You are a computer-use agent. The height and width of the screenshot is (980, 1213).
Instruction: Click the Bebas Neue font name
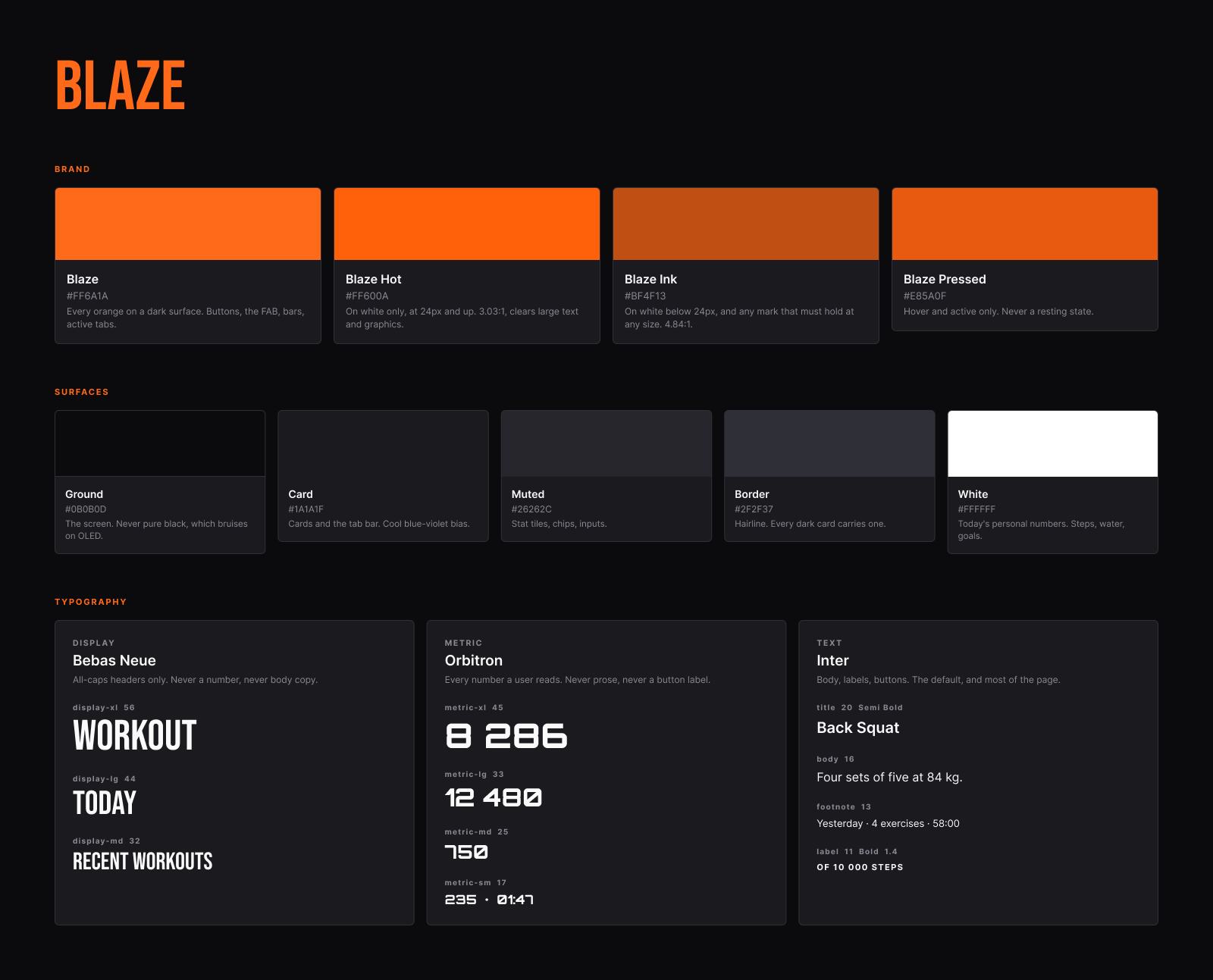tap(114, 661)
